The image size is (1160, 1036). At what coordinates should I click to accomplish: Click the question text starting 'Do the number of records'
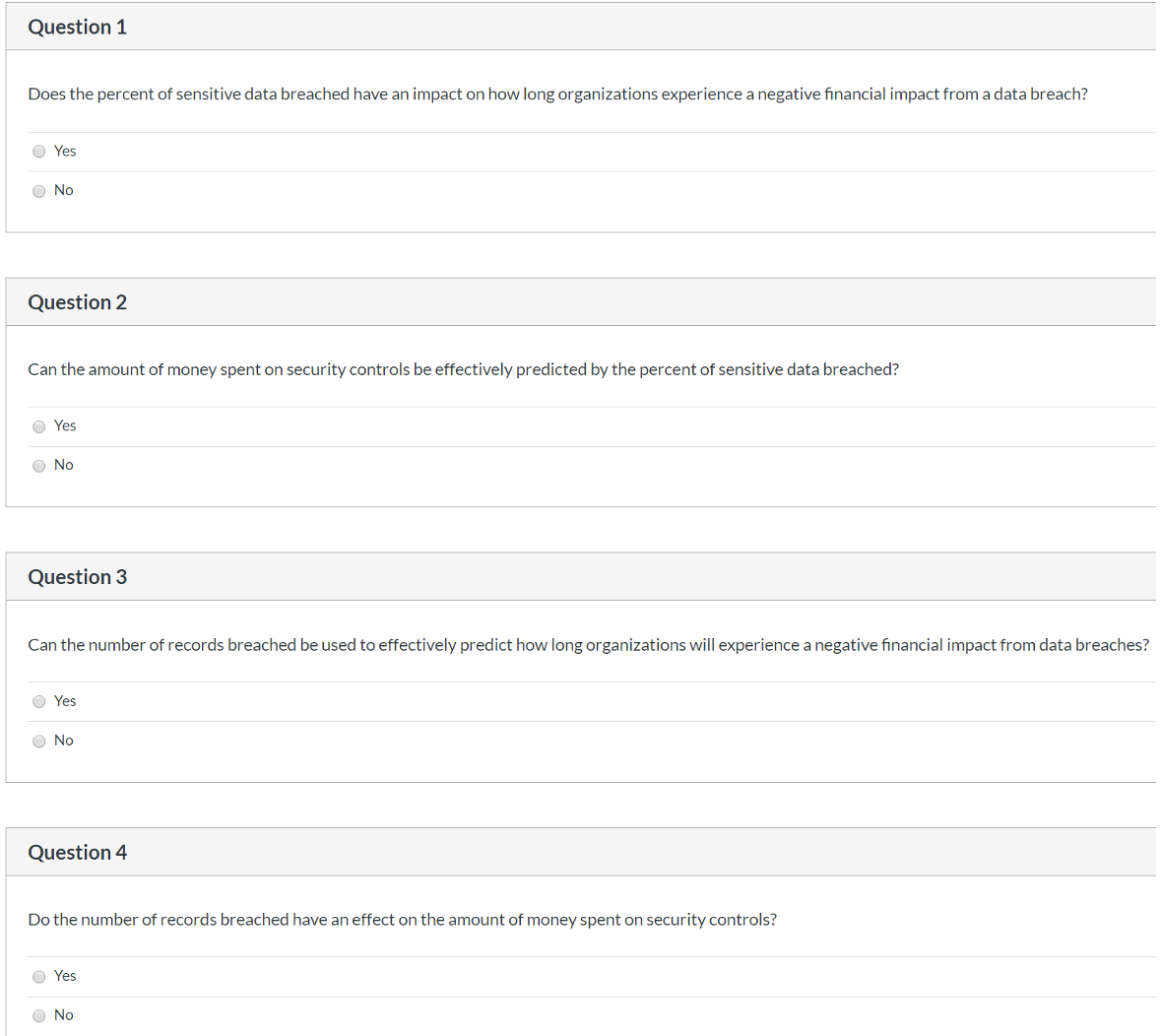pos(402,920)
